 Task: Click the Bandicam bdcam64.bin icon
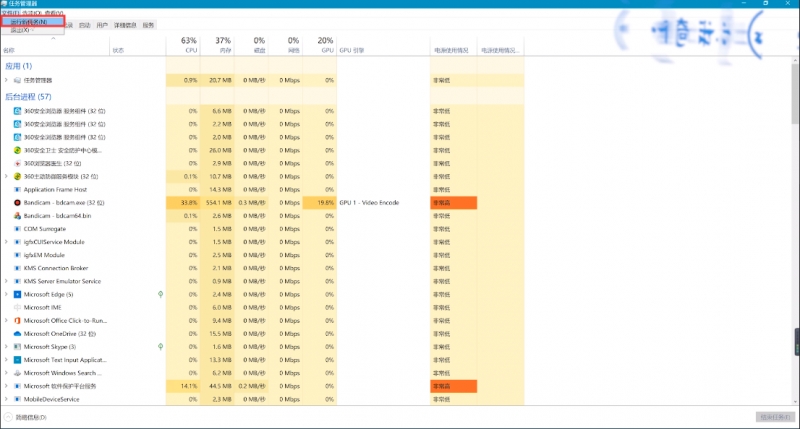point(17,216)
